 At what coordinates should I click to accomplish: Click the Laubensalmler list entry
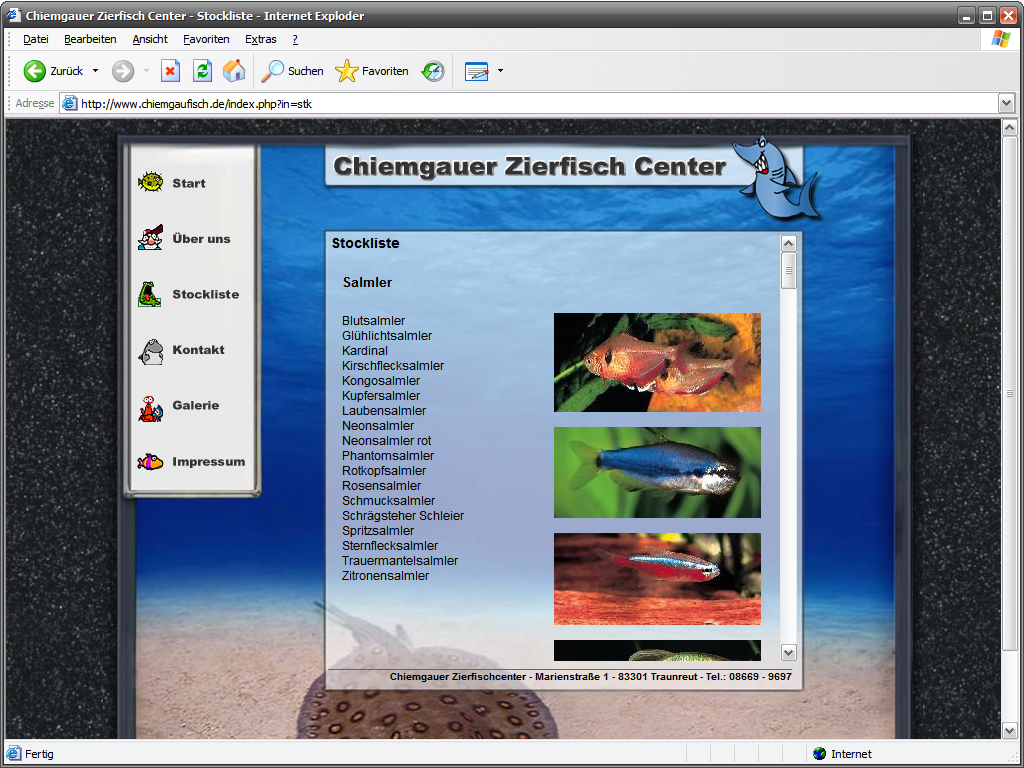tap(384, 411)
